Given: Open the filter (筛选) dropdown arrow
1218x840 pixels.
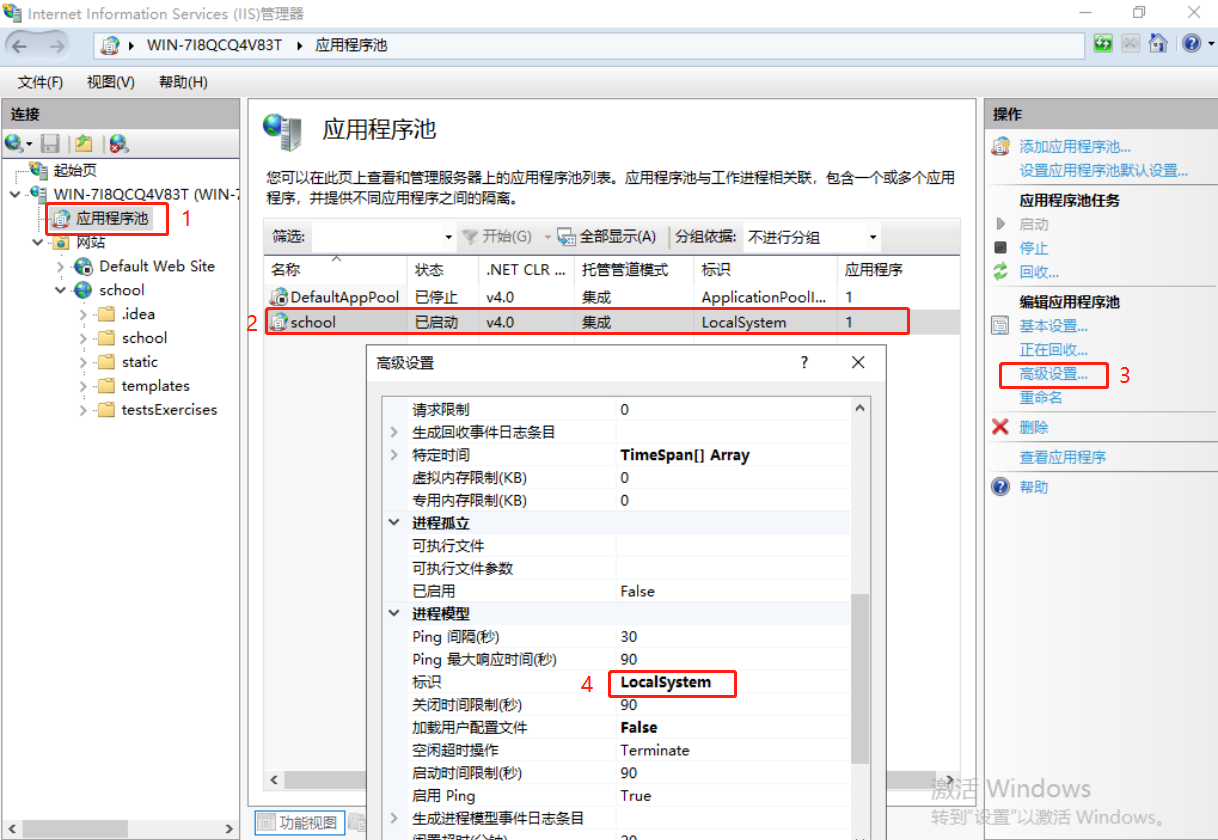Looking at the screenshot, I should click(x=448, y=237).
